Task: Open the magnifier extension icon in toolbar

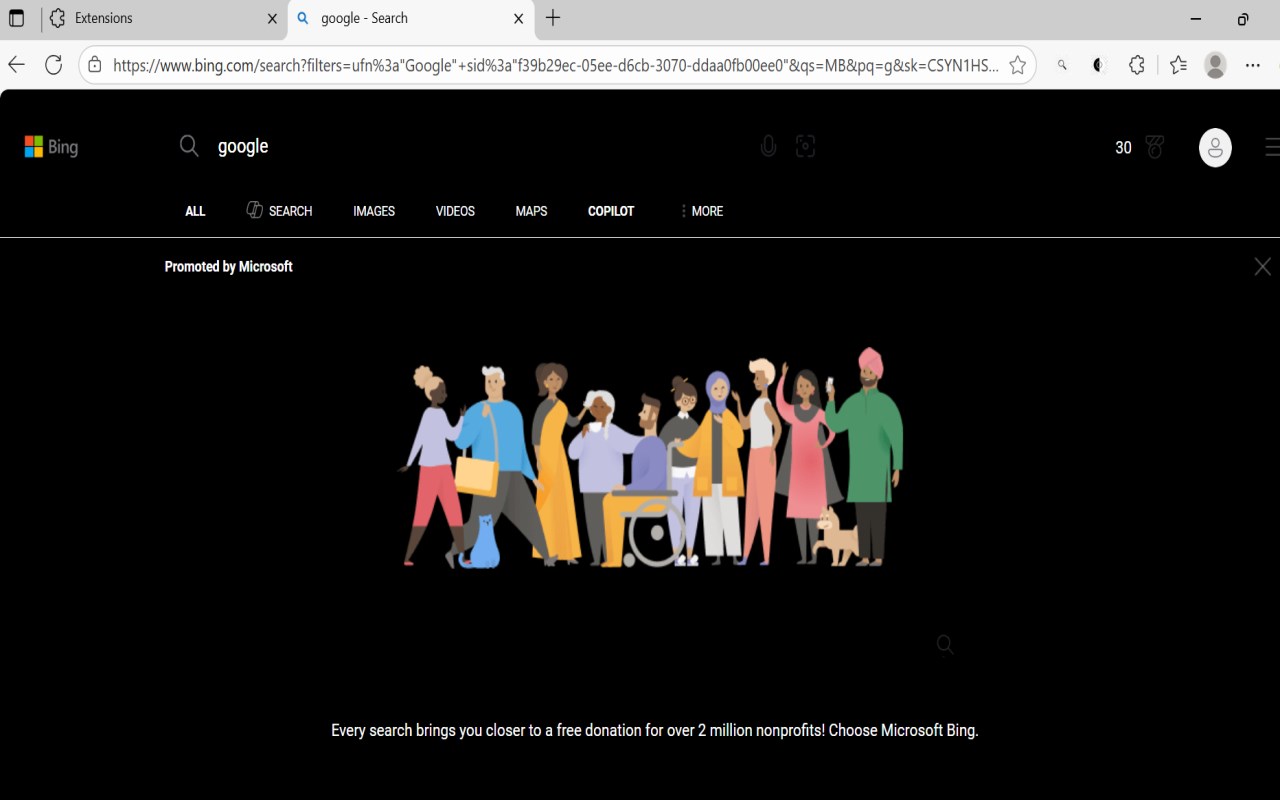Action: 1062,65
